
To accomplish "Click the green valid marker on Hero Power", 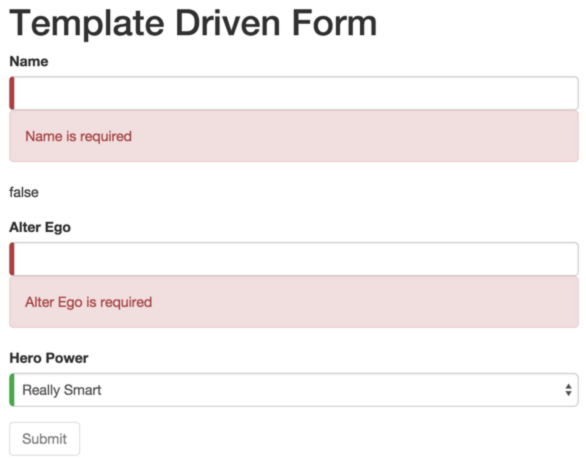I will 12,390.
